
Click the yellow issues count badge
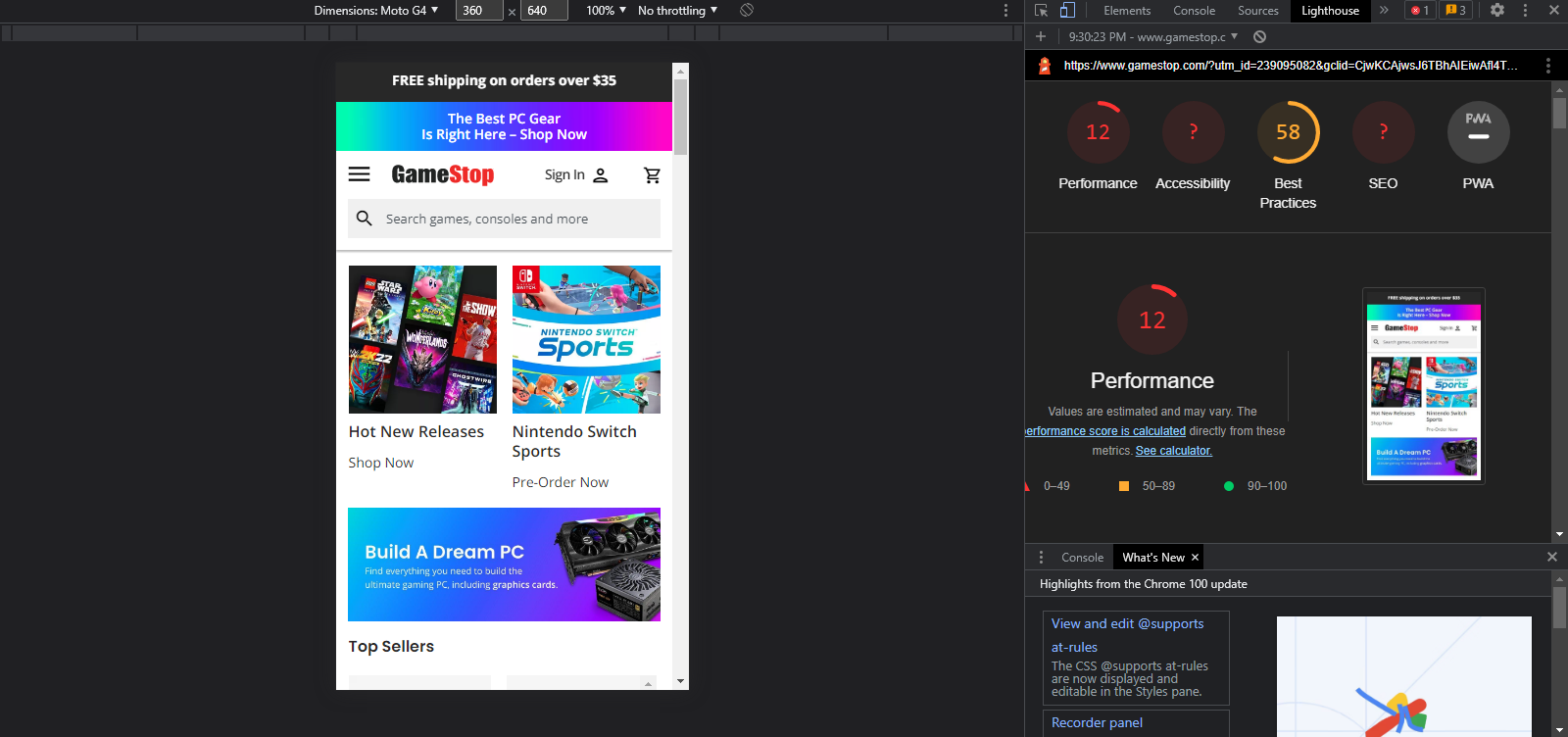[1456, 11]
